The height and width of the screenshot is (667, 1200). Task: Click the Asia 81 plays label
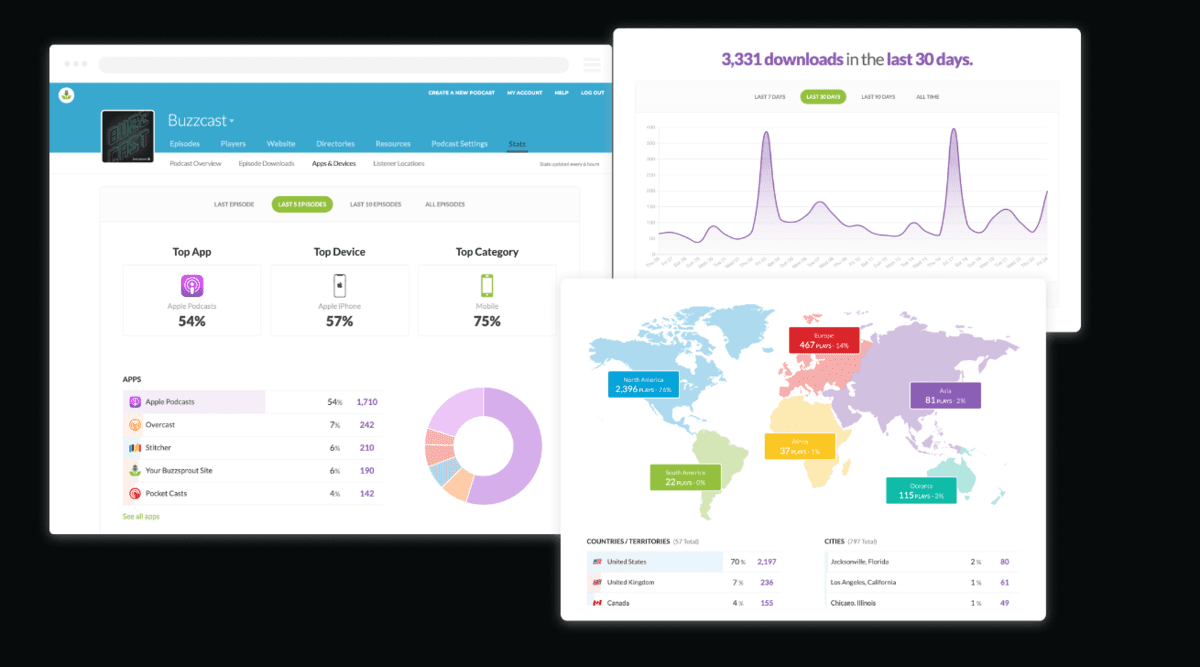pyautogui.click(x=945, y=394)
